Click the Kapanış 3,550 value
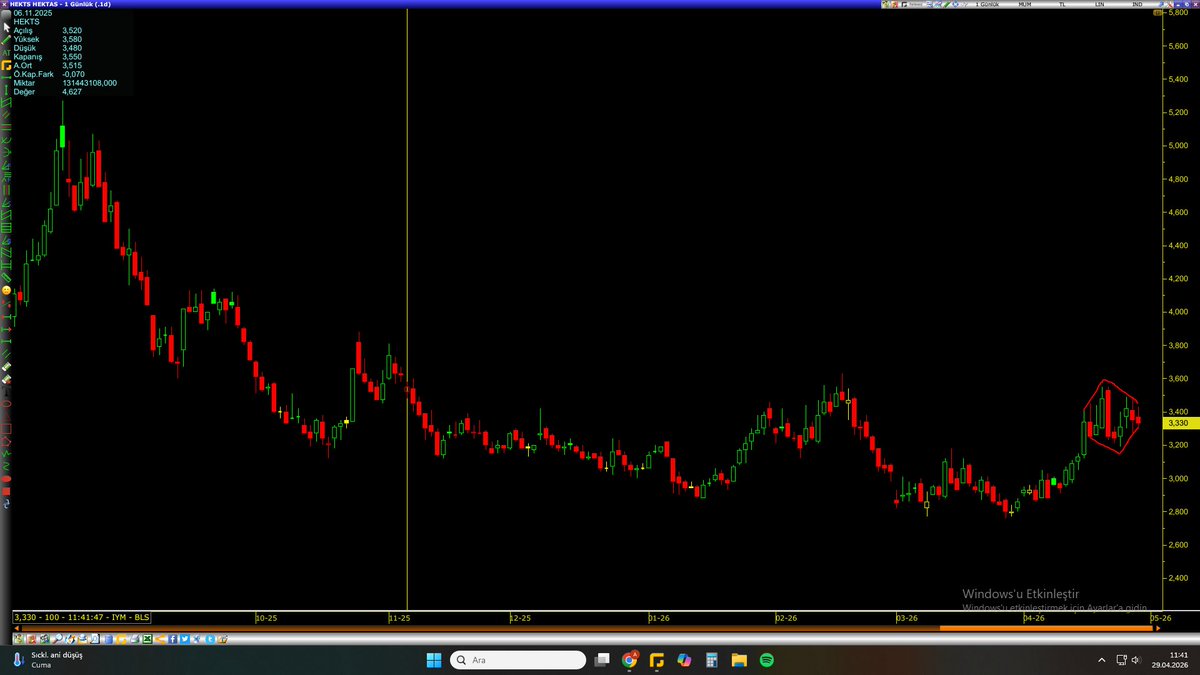1200x675 pixels. click(72, 57)
